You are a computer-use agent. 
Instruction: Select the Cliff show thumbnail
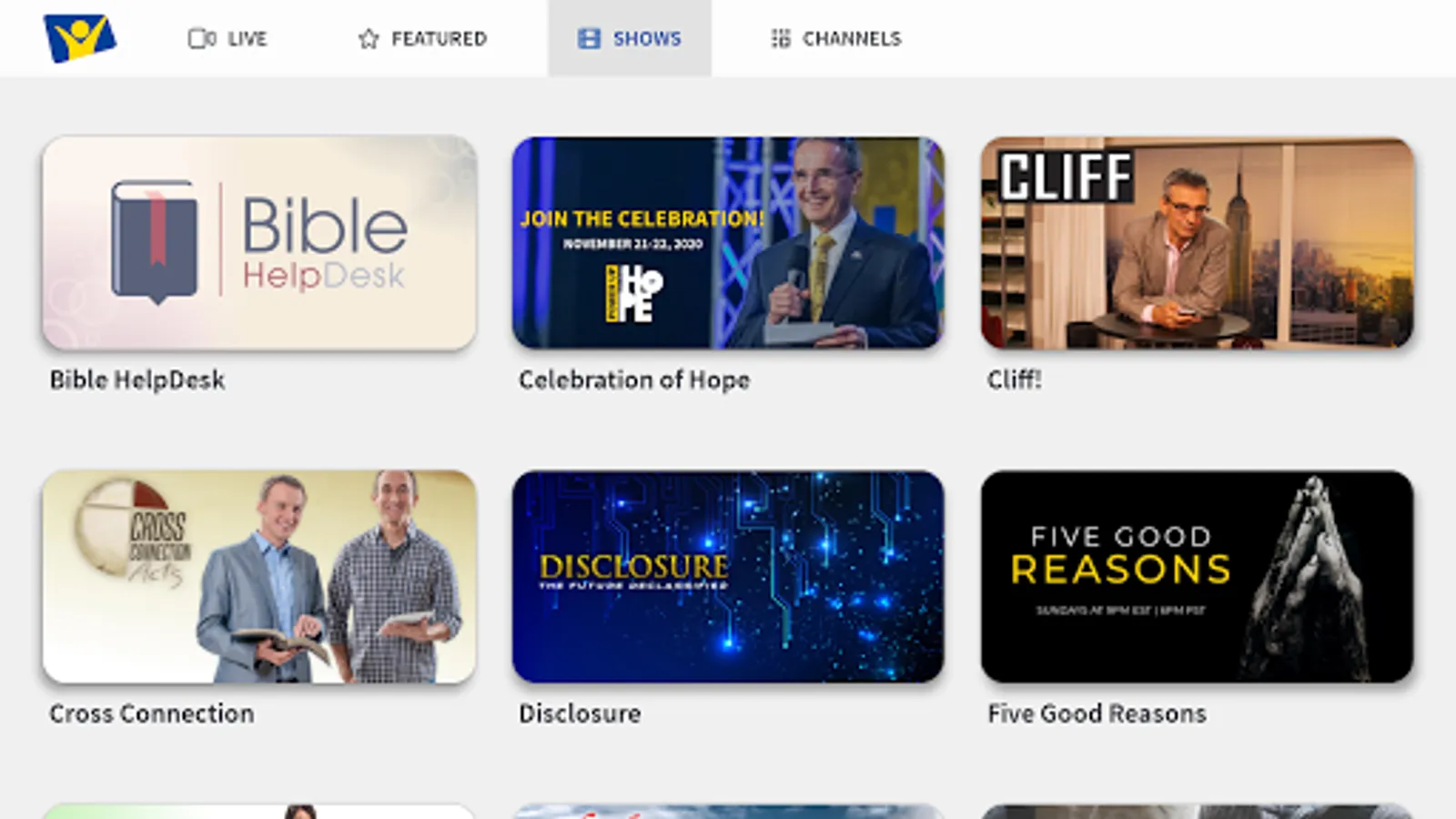tap(1198, 243)
